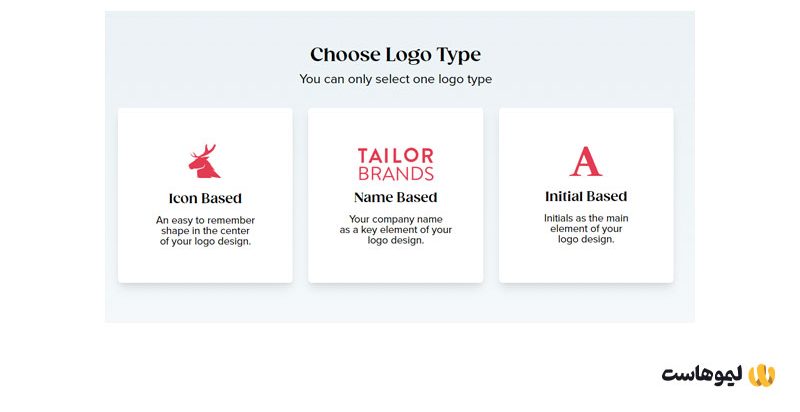Screen dimensions: 800x412
Task: Click the gap between Icon and Name cards
Action: coord(300,195)
